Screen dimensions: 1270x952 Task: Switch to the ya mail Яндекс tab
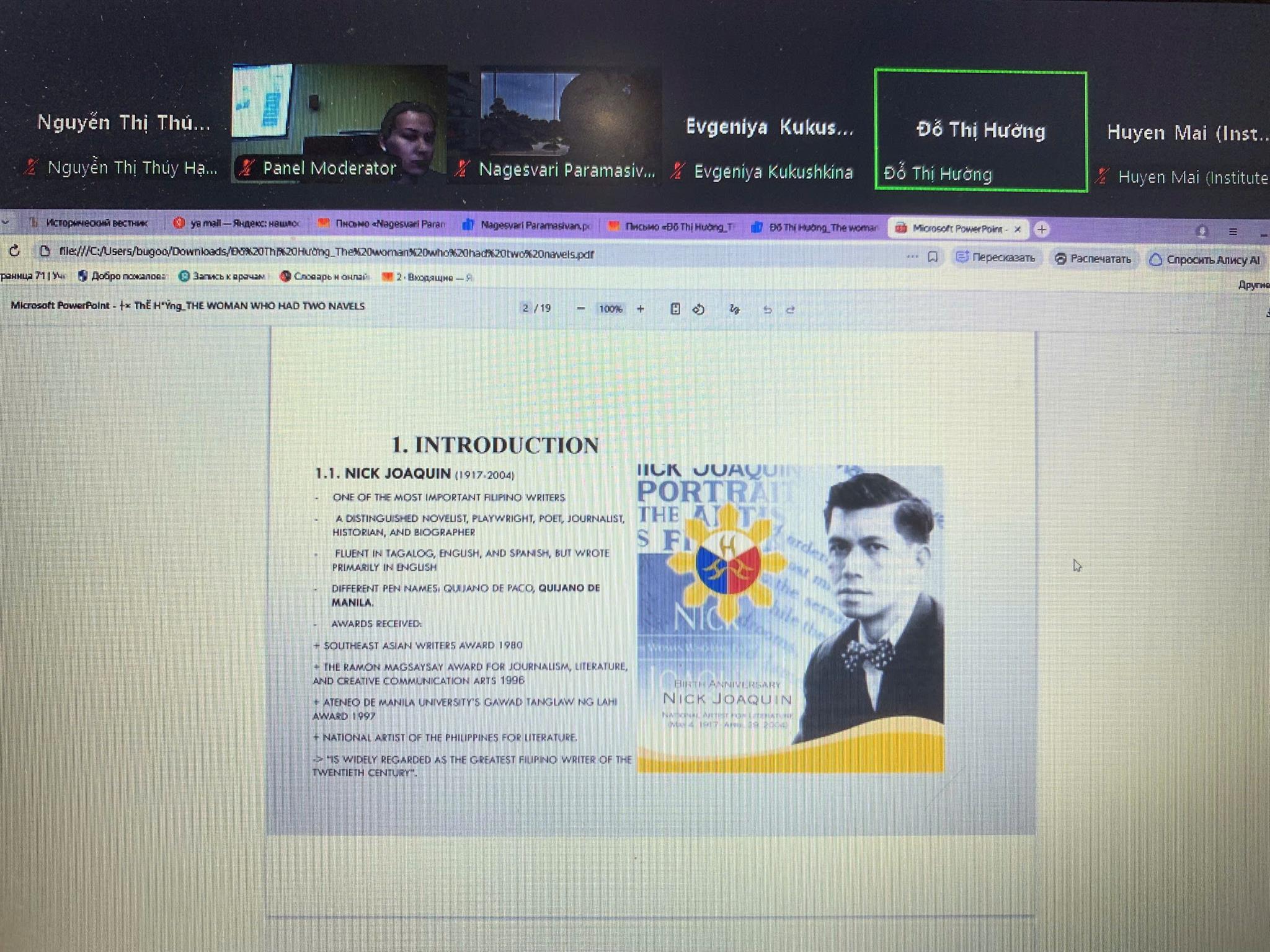(237, 223)
